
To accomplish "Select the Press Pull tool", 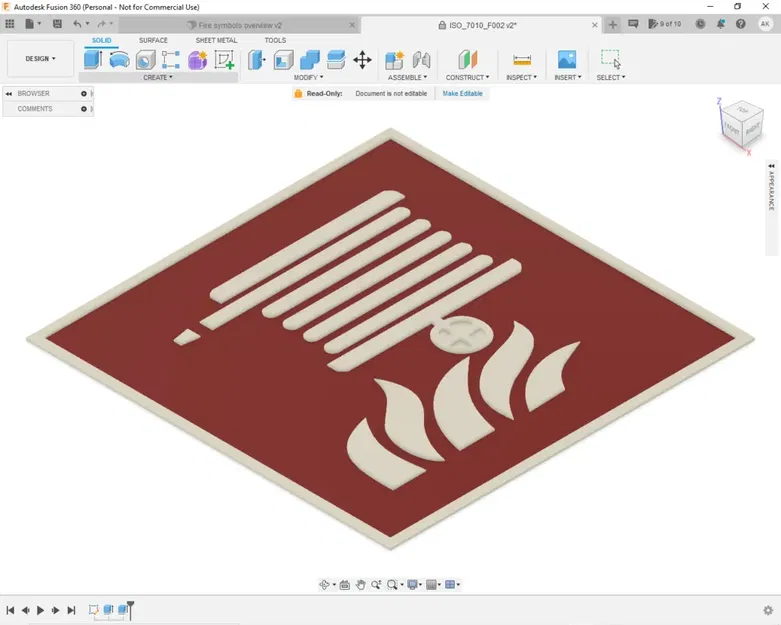I will [257, 60].
